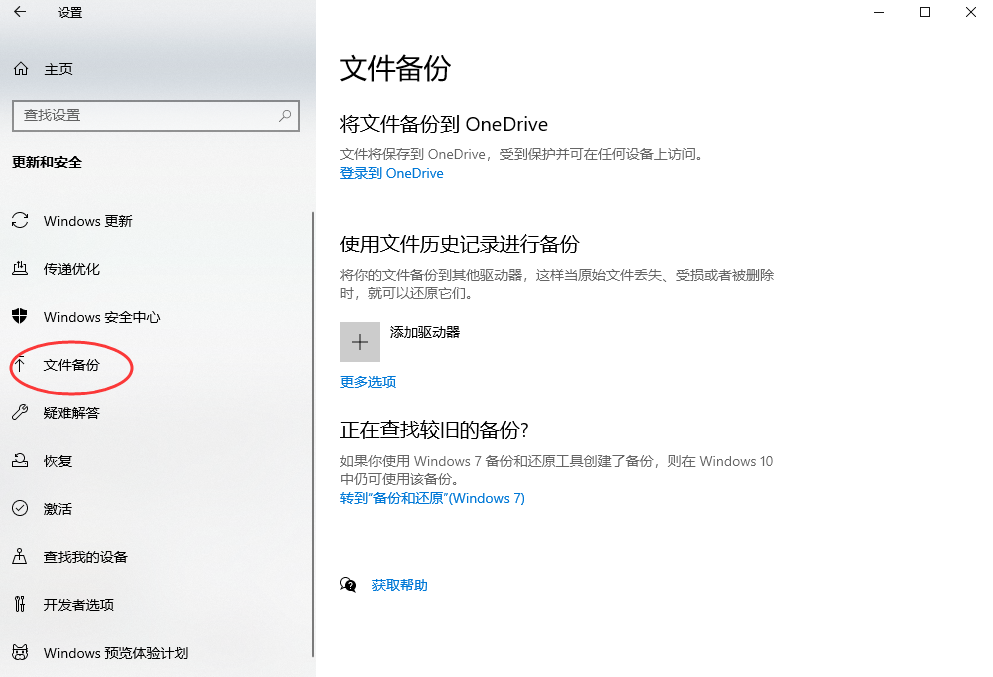This screenshot has height=677, width=993.
Task: Click the wrench icon for 疑难解答
Action: click(20, 413)
